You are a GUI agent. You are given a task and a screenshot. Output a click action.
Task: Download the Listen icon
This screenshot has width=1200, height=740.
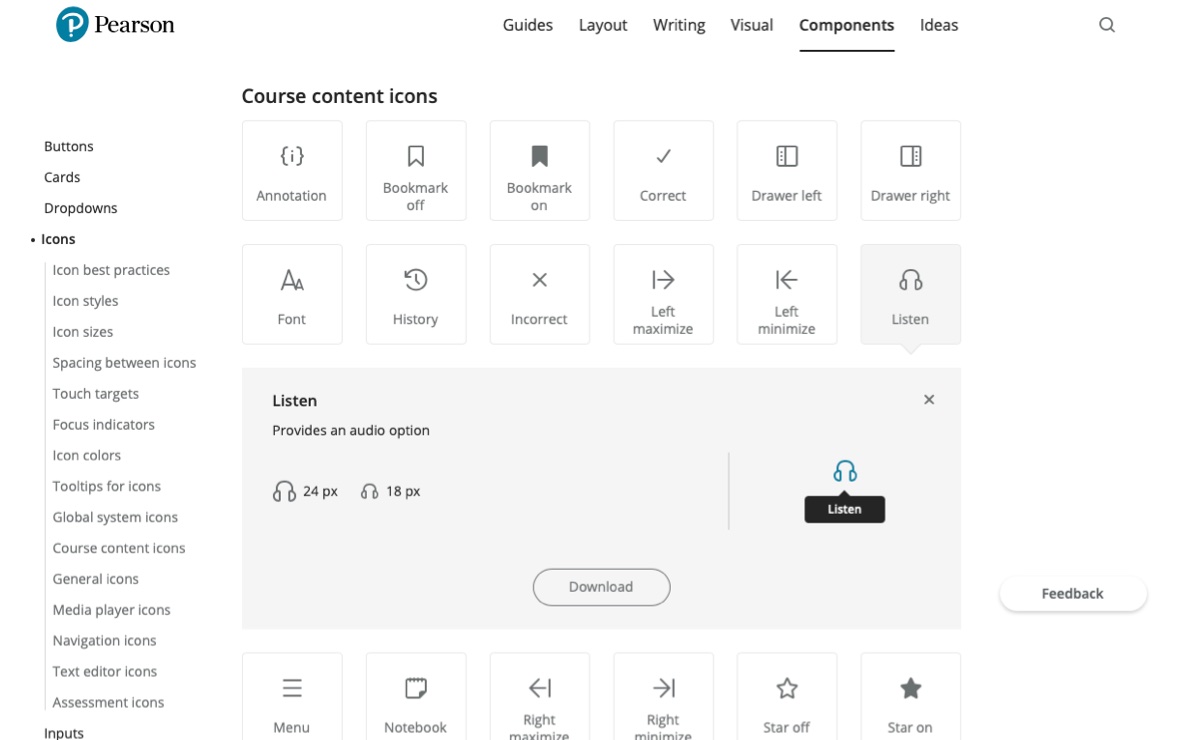point(602,587)
